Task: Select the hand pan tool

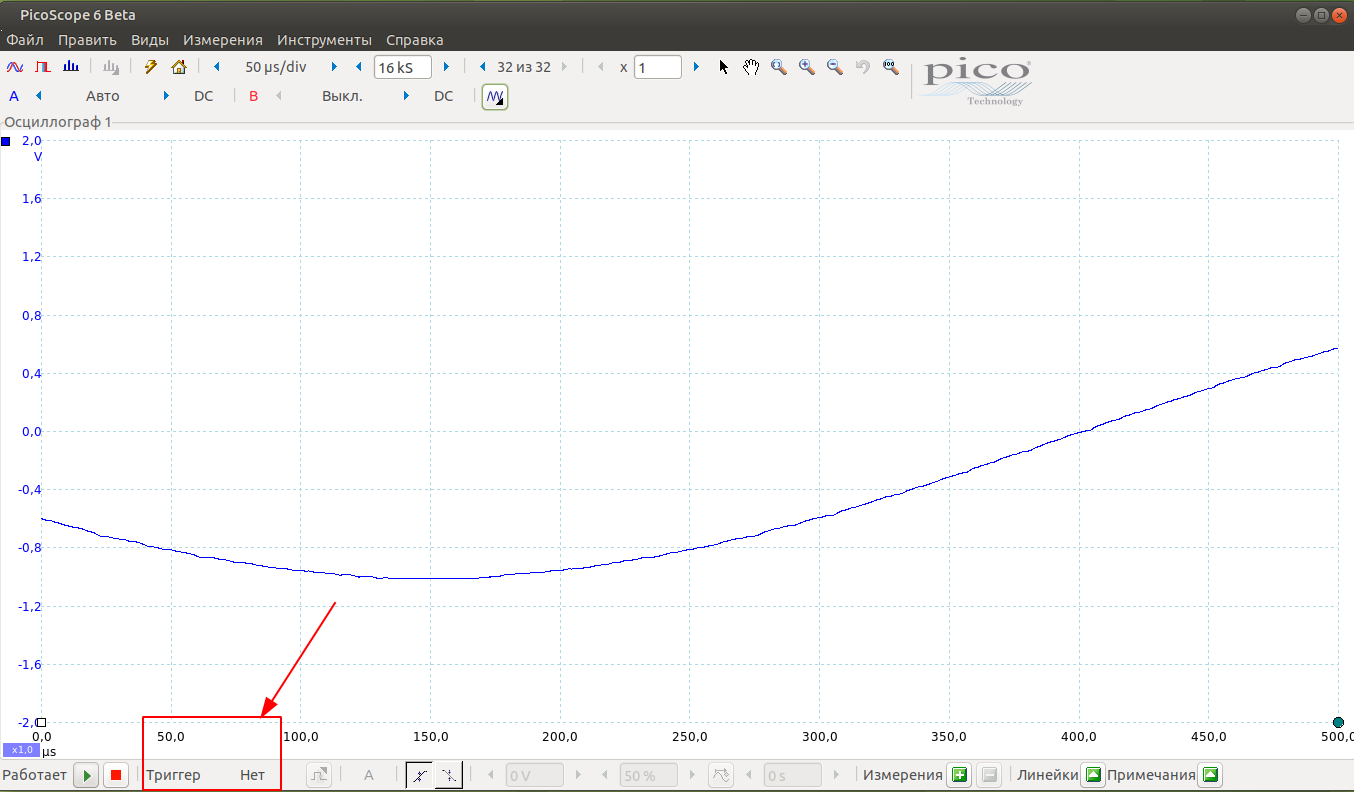Action: click(751, 67)
